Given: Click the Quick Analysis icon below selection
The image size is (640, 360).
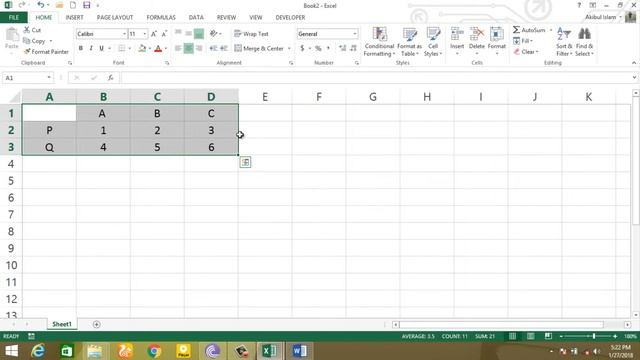Looking at the screenshot, I should [x=245, y=162].
